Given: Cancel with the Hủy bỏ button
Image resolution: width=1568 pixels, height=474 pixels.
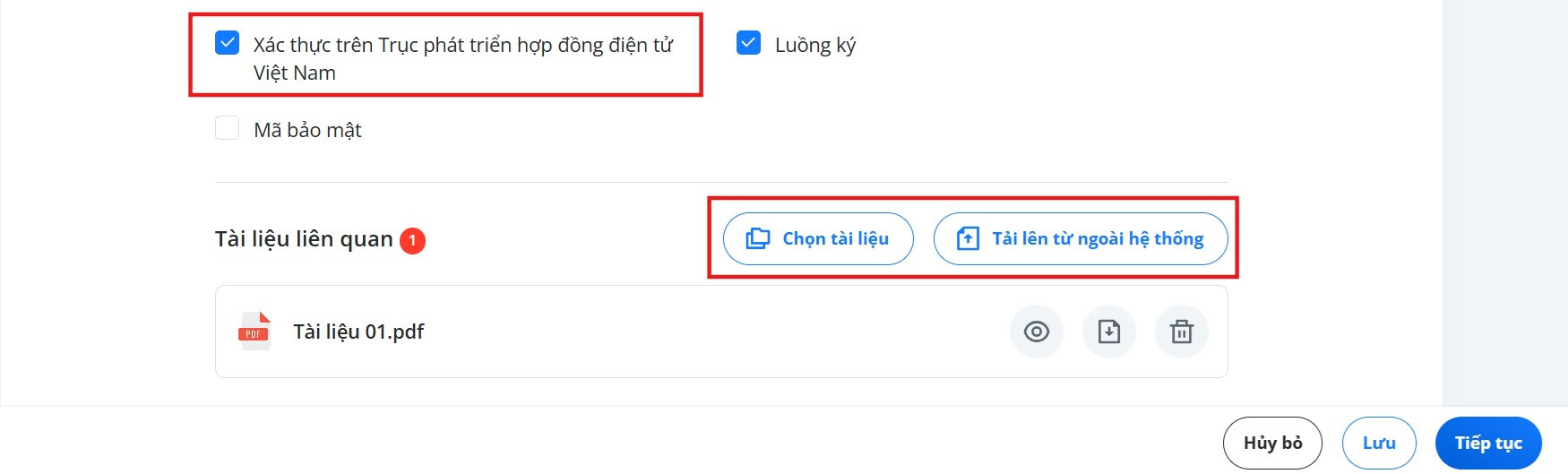Looking at the screenshot, I should [x=1272, y=443].
